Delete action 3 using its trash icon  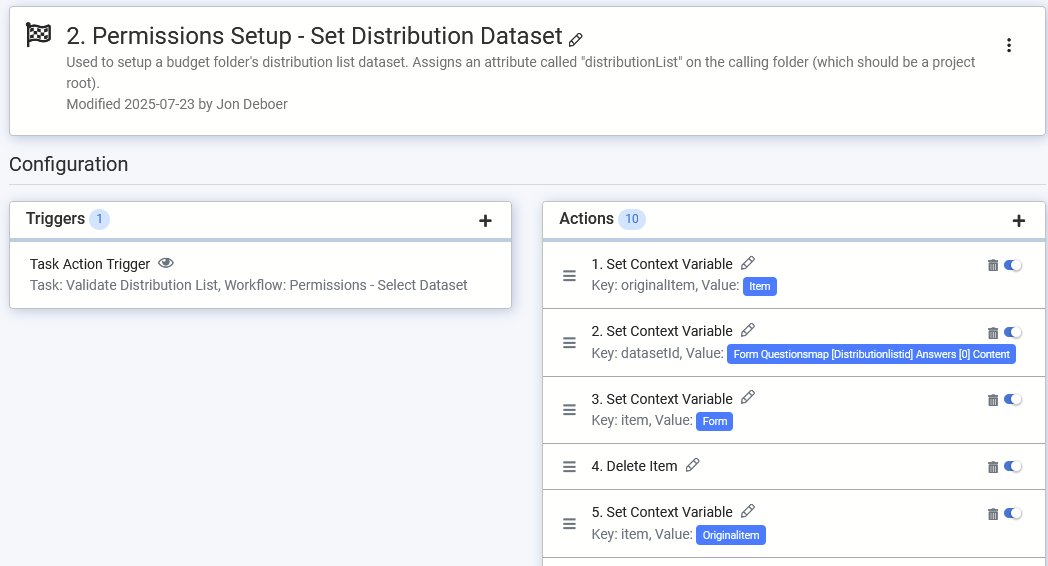pyautogui.click(x=993, y=400)
